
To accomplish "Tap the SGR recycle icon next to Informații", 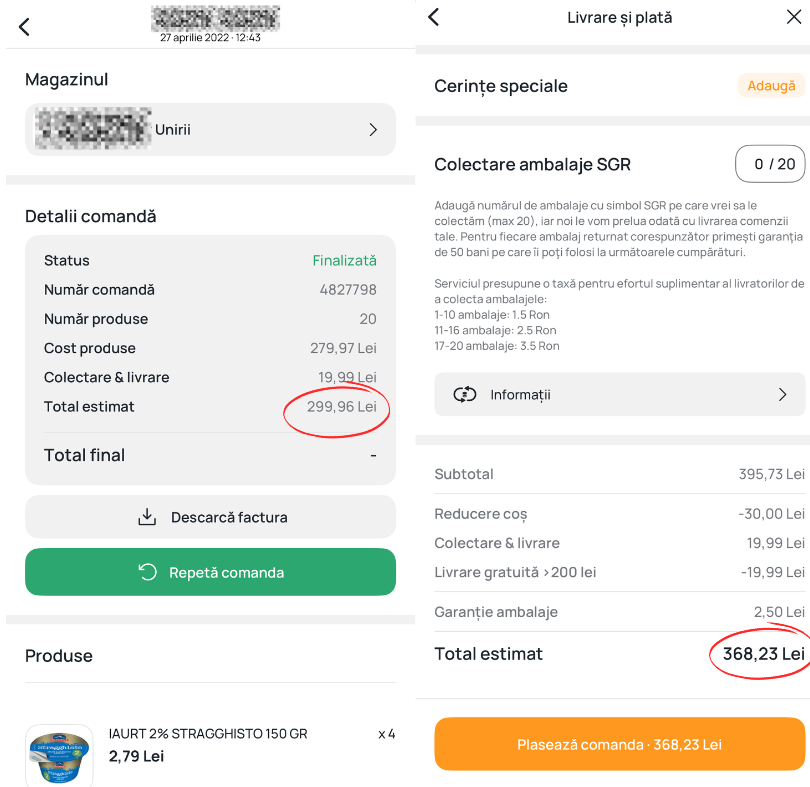I will pos(464,394).
